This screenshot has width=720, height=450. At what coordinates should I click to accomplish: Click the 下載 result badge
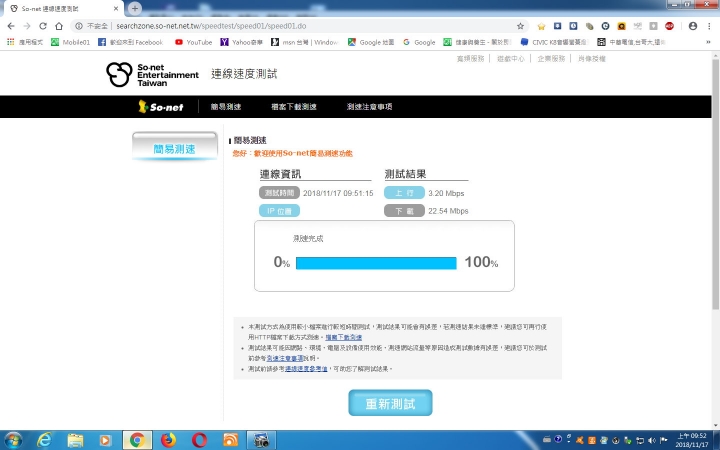click(404, 211)
